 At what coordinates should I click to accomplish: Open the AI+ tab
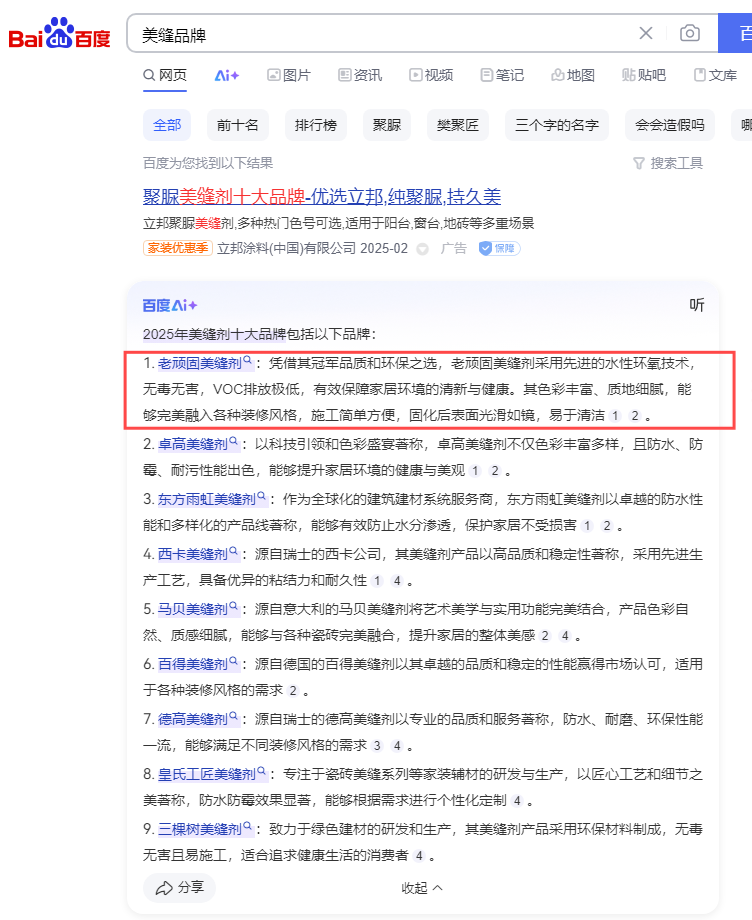226,75
